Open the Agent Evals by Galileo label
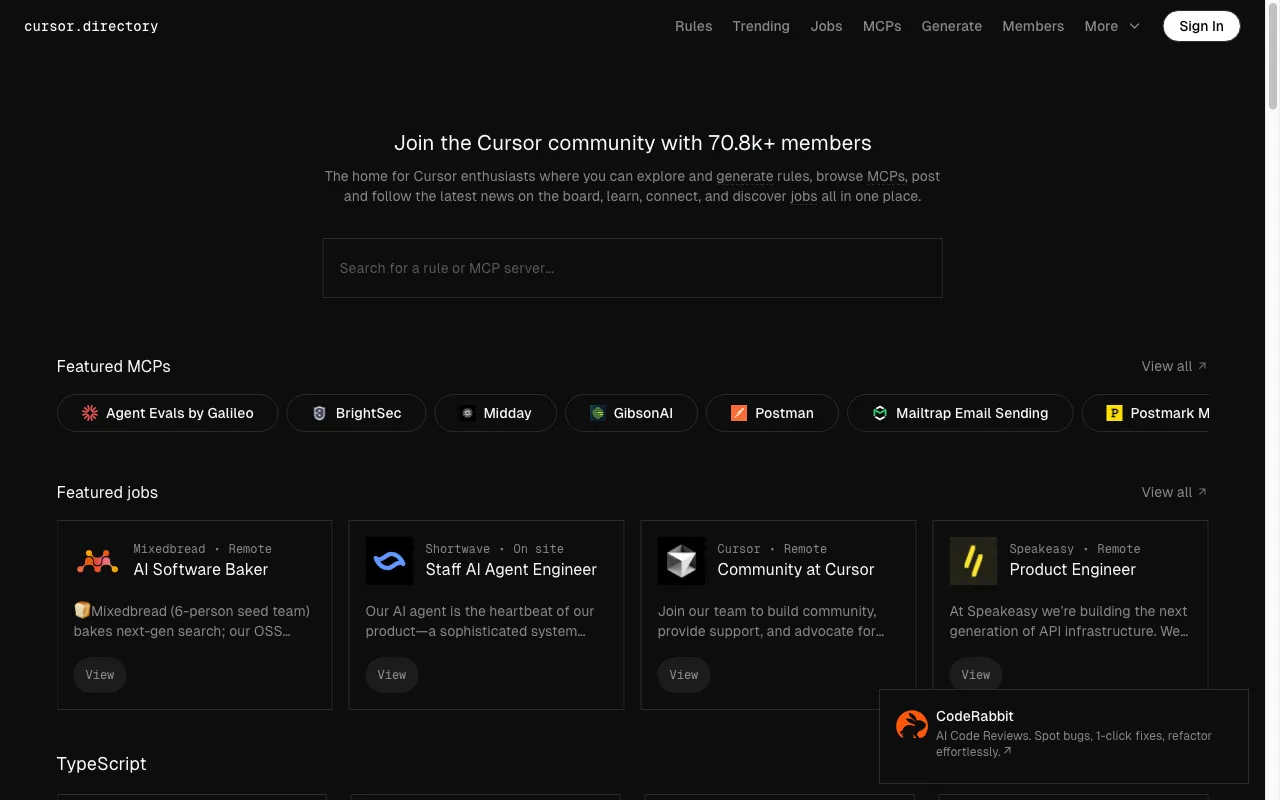 click(180, 413)
